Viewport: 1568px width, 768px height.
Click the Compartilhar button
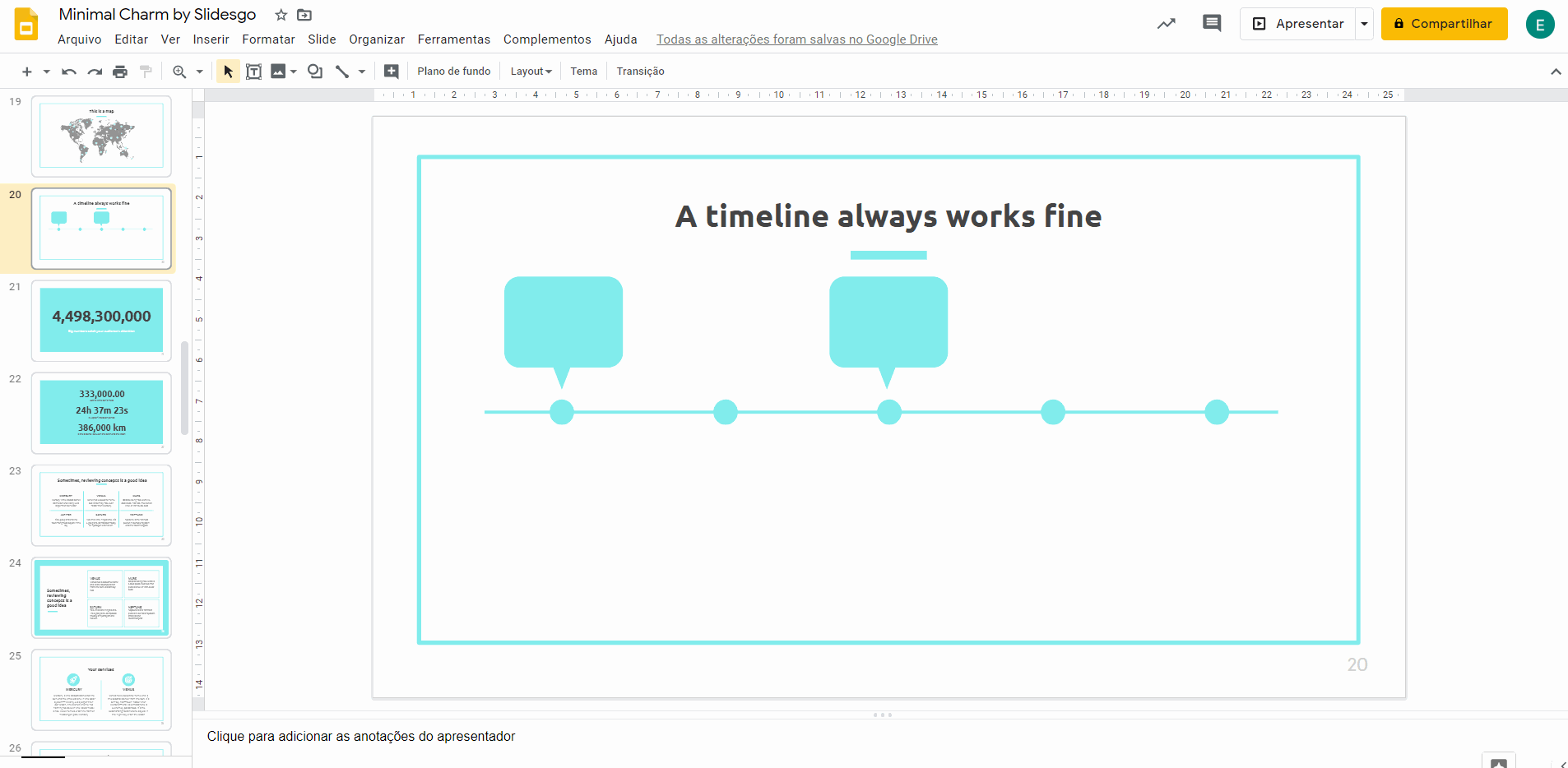[1444, 24]
